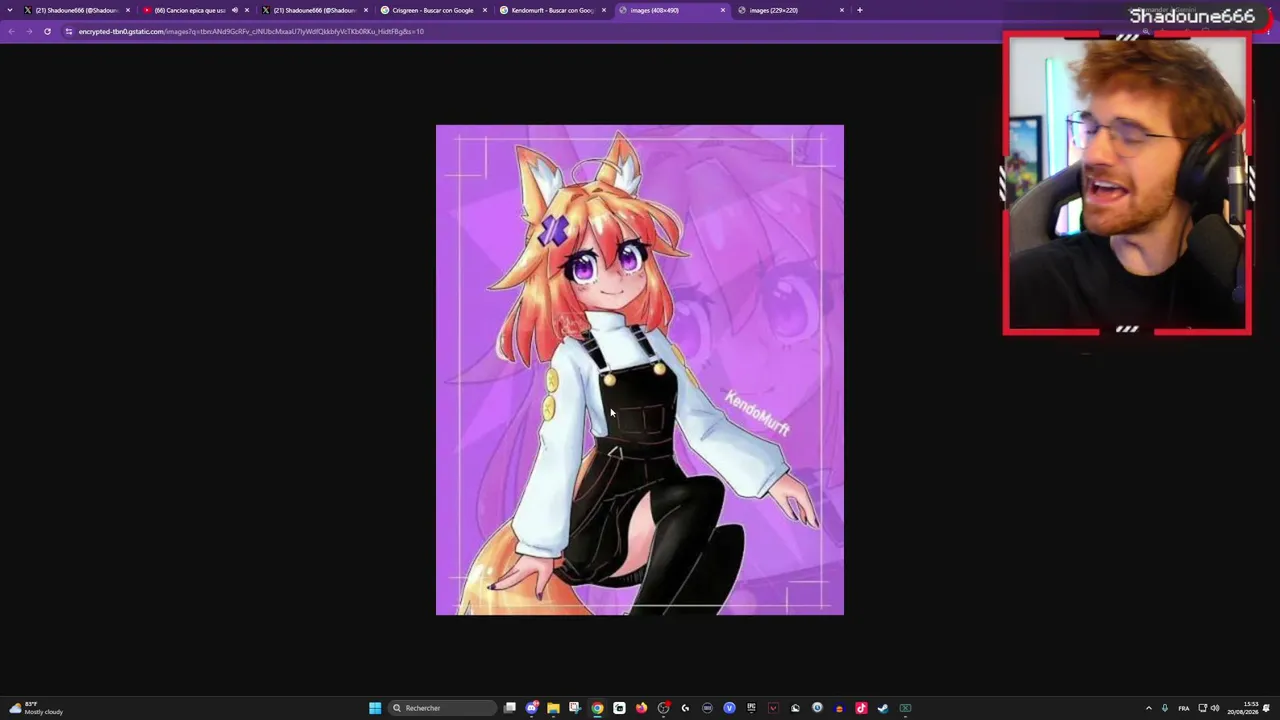This screenshot has height=720, width=1280.
Task: Close the images (408×490) tab
Action: click(723, 10)
